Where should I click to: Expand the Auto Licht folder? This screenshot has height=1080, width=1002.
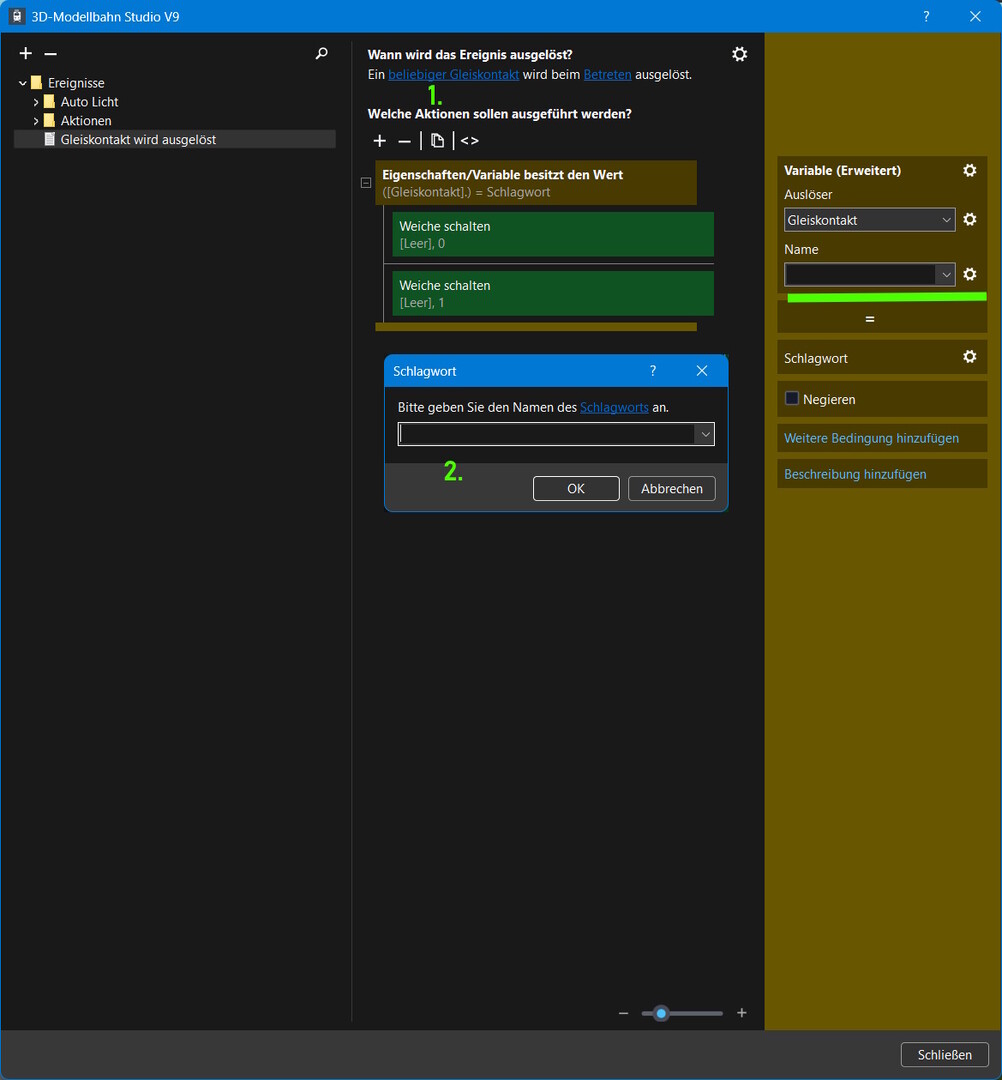(x=36, y=102)
